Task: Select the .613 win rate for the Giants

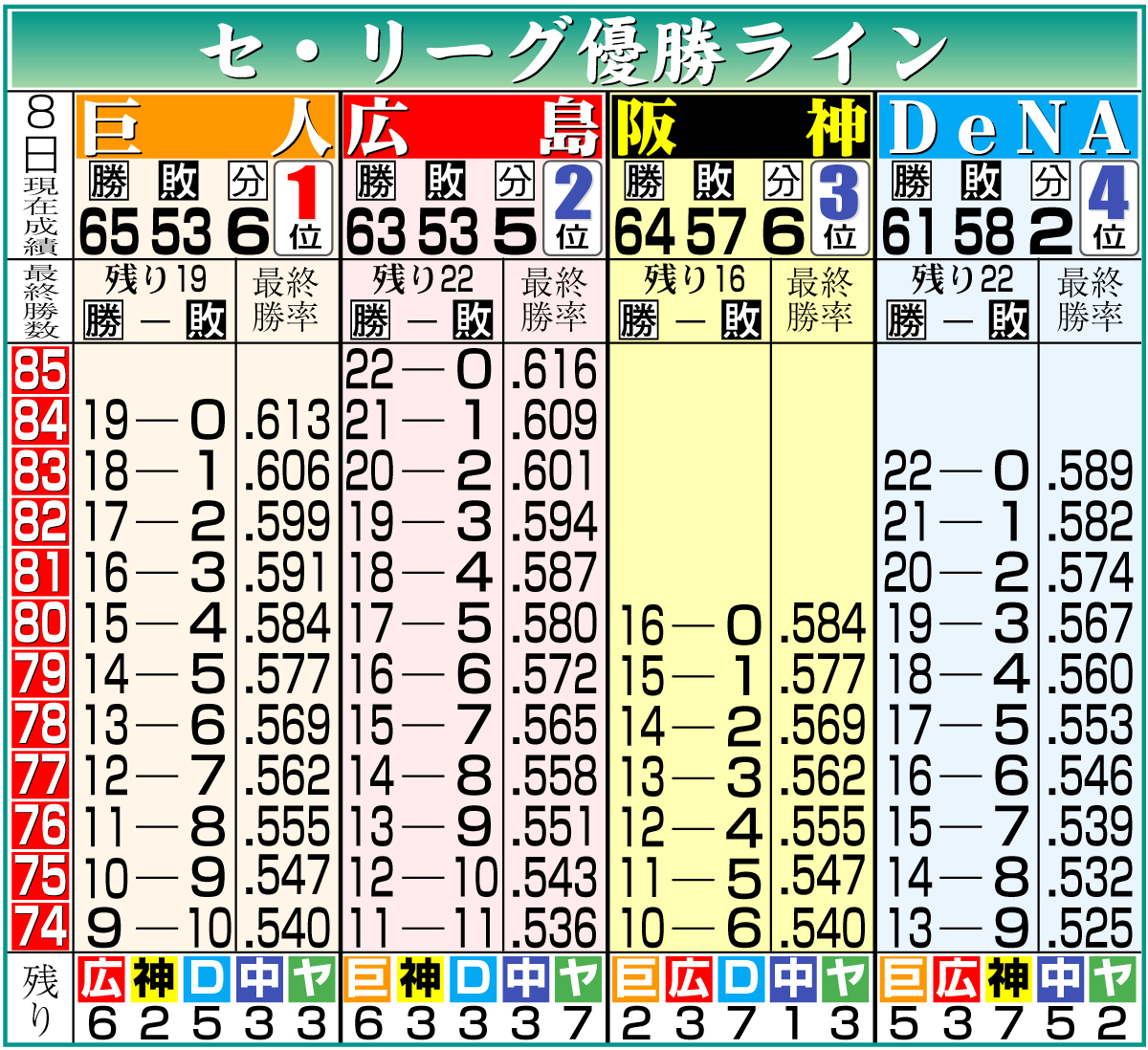Action: click(x=287, y=422)
